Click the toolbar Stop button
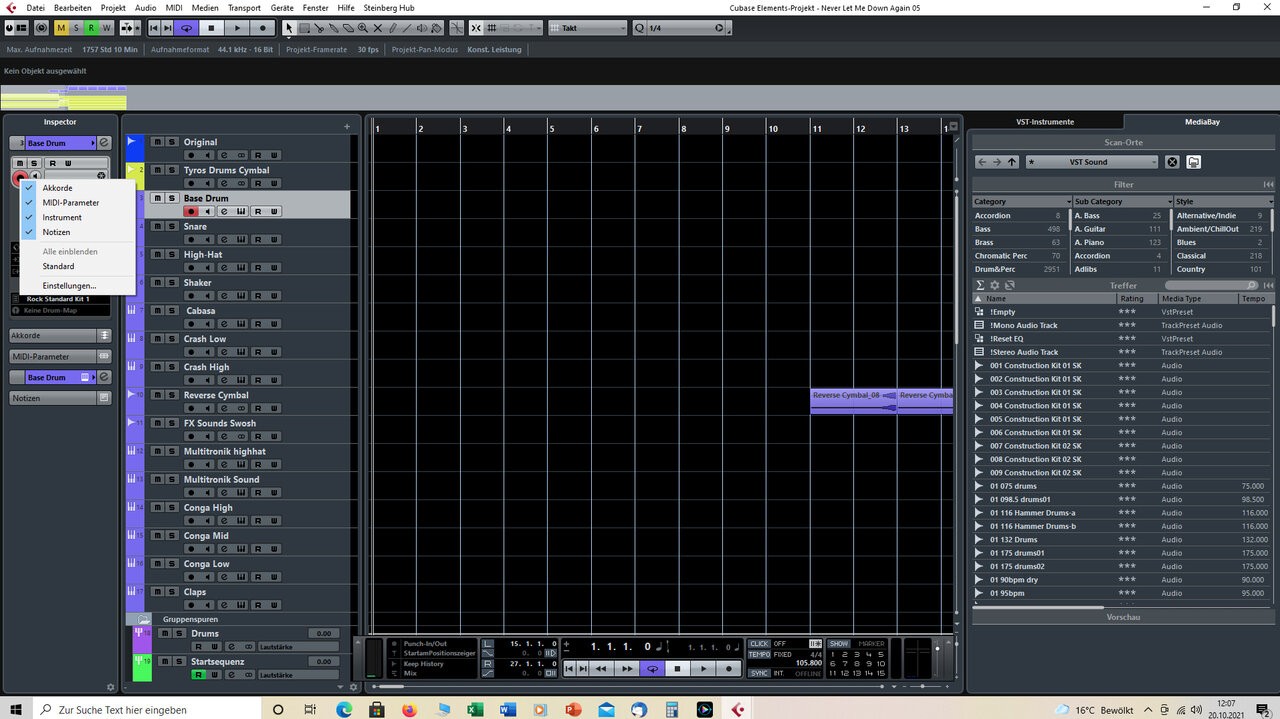Viewport: 1280px width, 719px height. (211, 28)
